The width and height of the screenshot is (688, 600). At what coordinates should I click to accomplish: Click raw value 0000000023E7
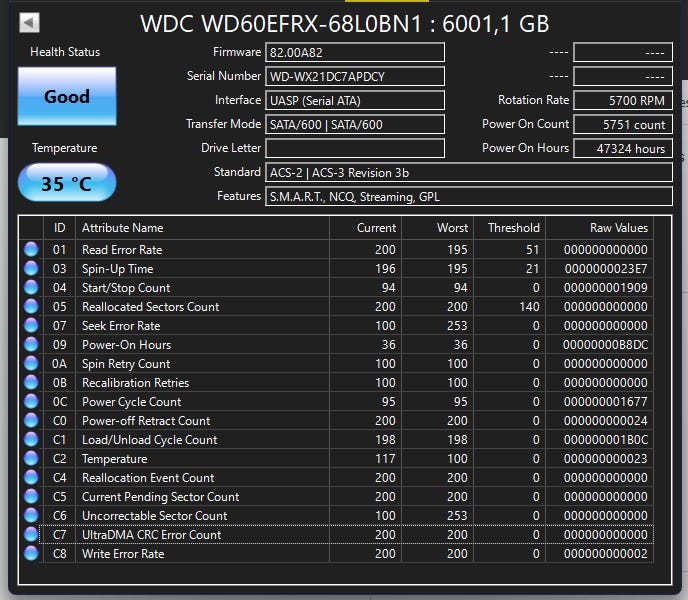[x=606, y=269]
